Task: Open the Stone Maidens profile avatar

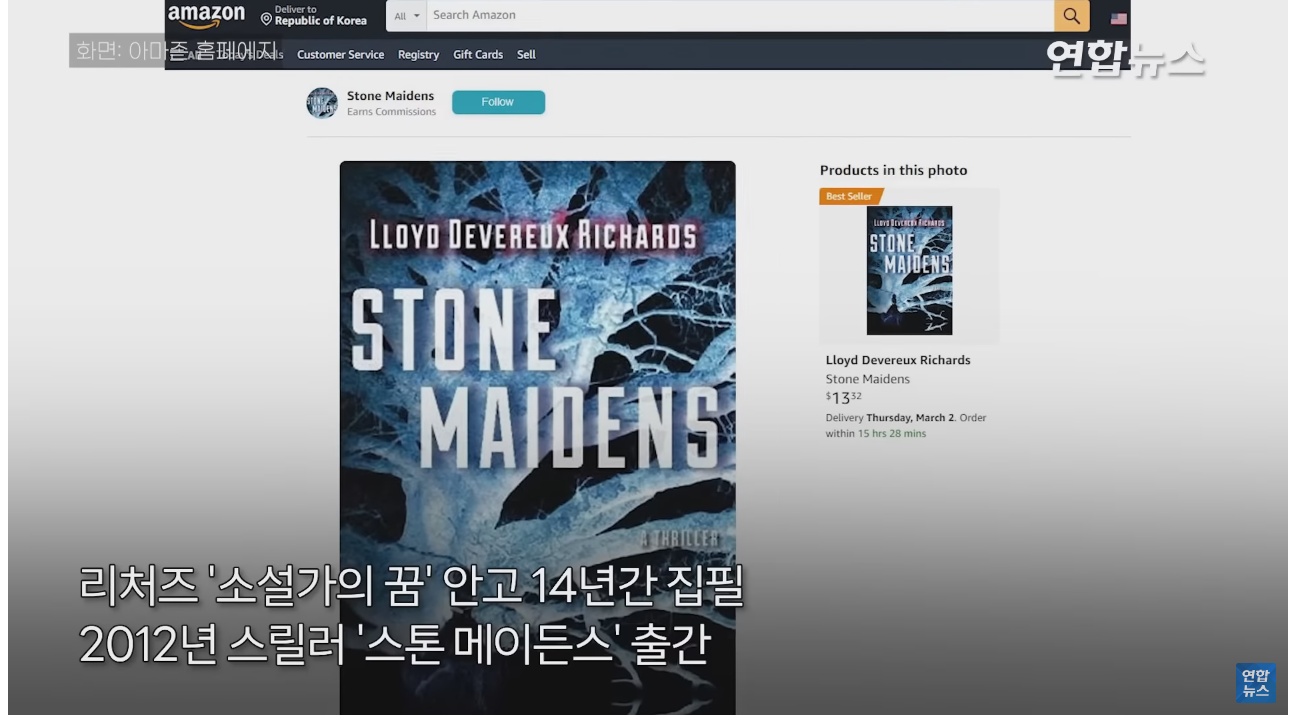Action: pyautogui.click(x=320, y=101)
